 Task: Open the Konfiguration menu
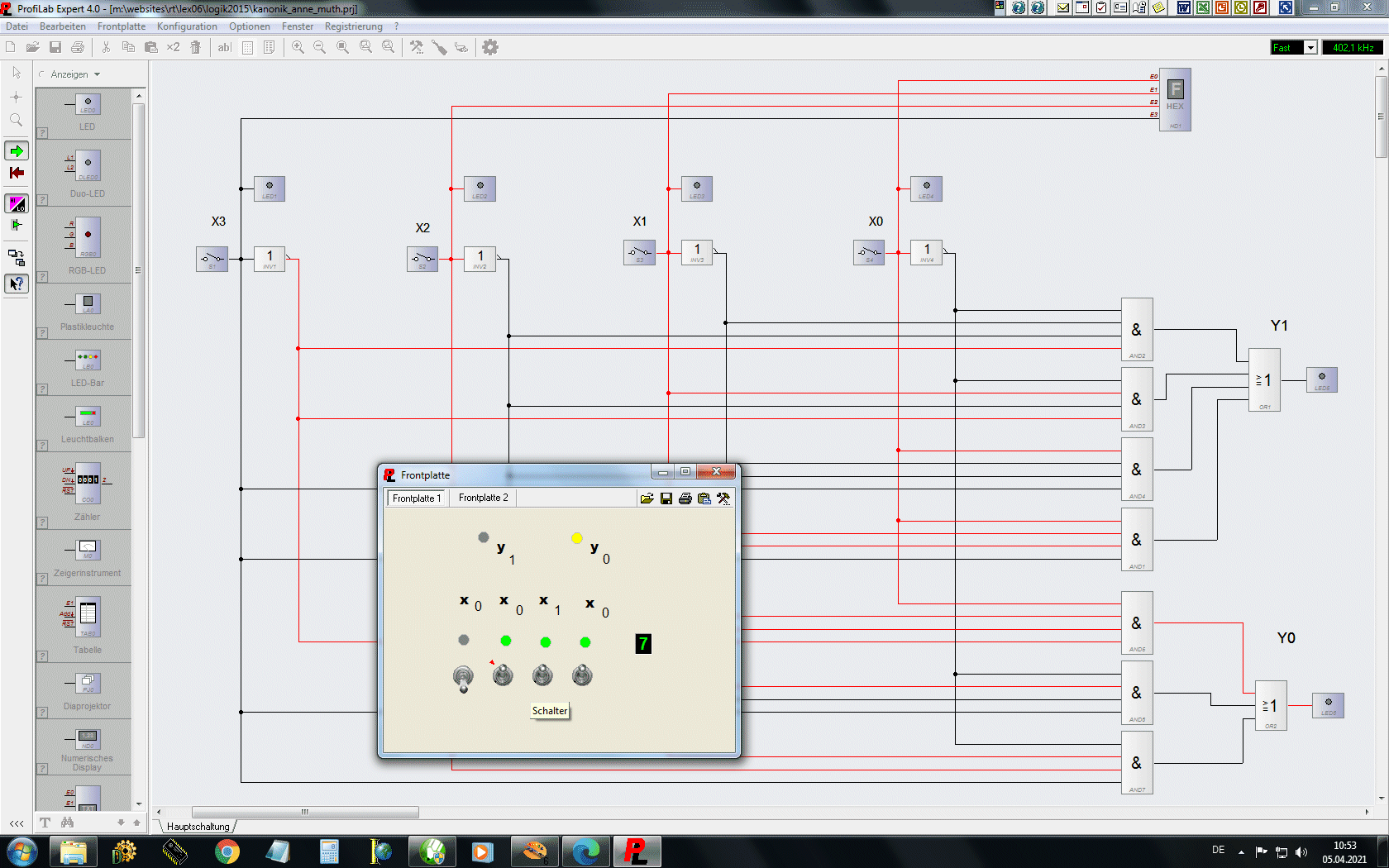(187, 26)
